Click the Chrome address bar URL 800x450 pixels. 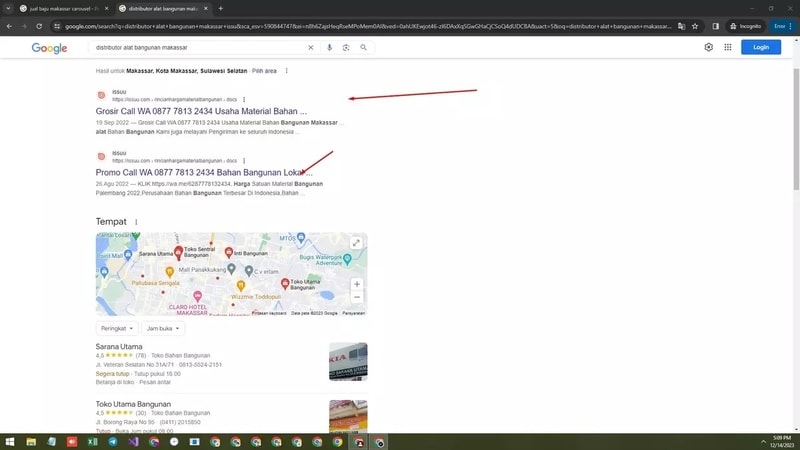(367, 26)
